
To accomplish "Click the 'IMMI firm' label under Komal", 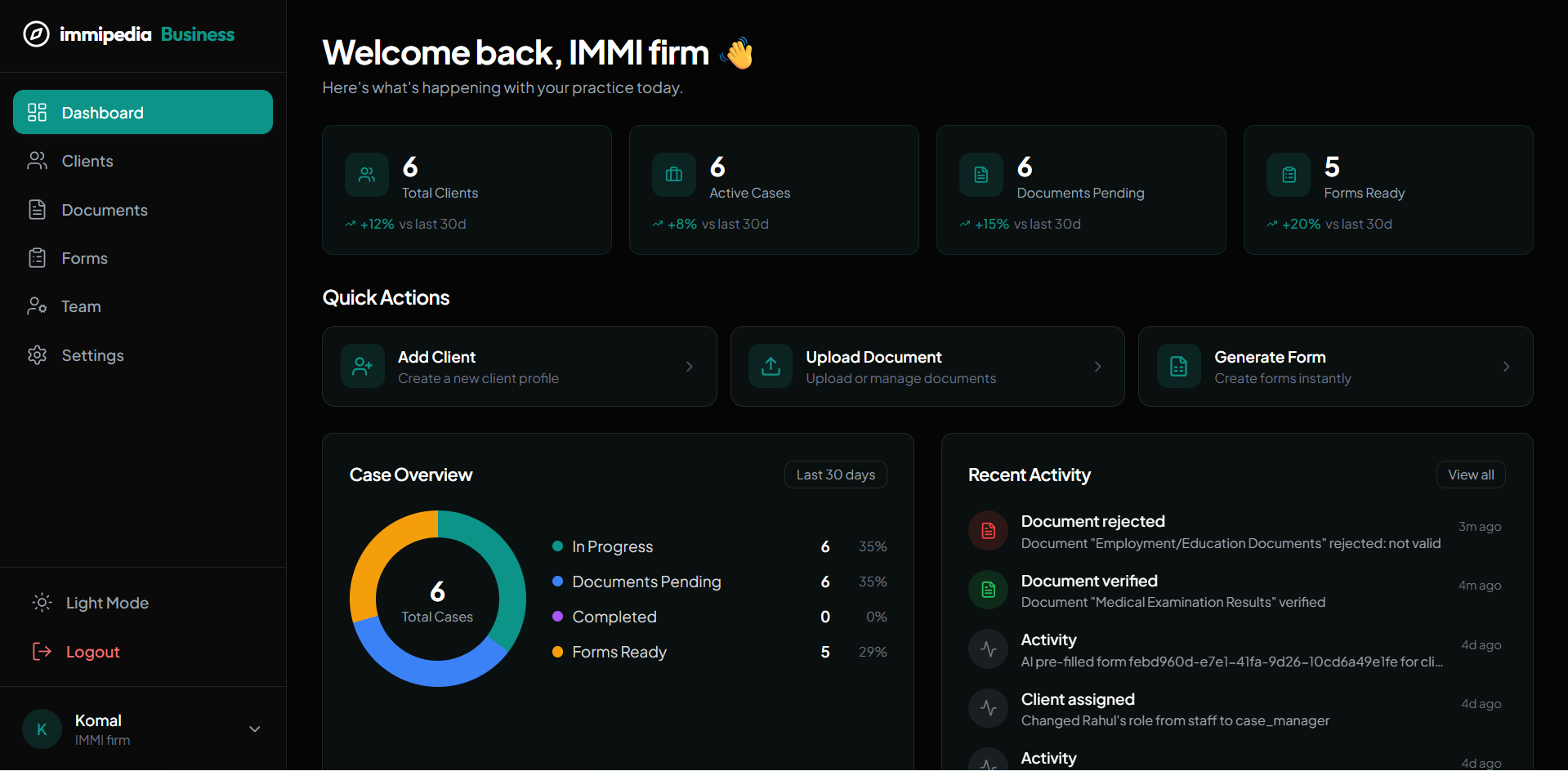I will tap(102, 740).
